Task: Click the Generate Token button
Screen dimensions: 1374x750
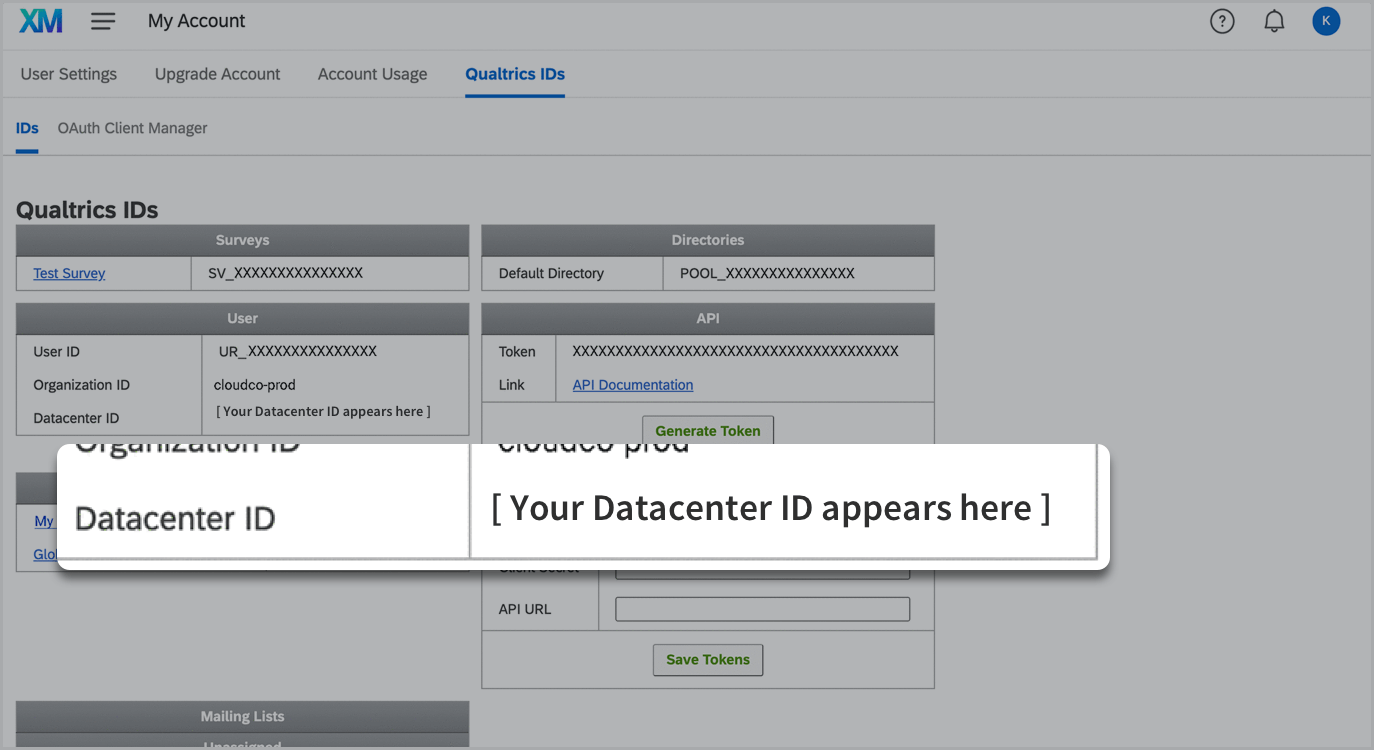Action: point(708,430)
